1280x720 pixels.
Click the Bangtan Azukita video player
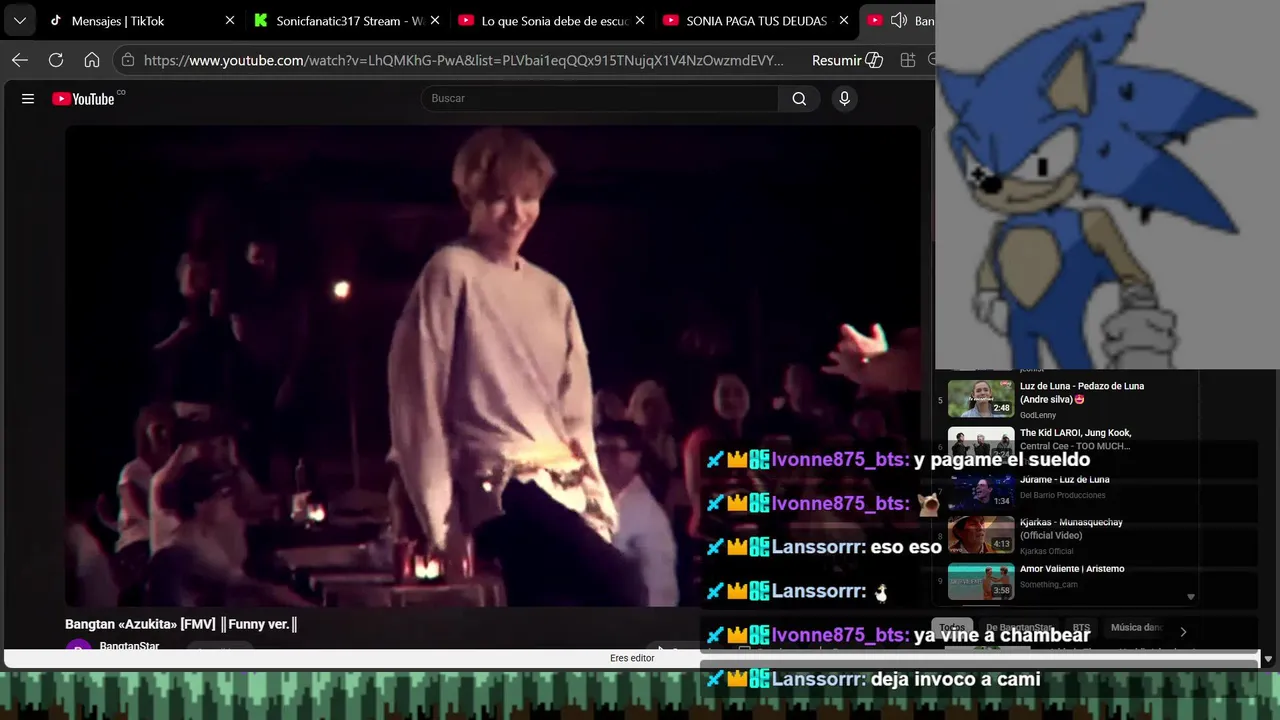point(492,365)
